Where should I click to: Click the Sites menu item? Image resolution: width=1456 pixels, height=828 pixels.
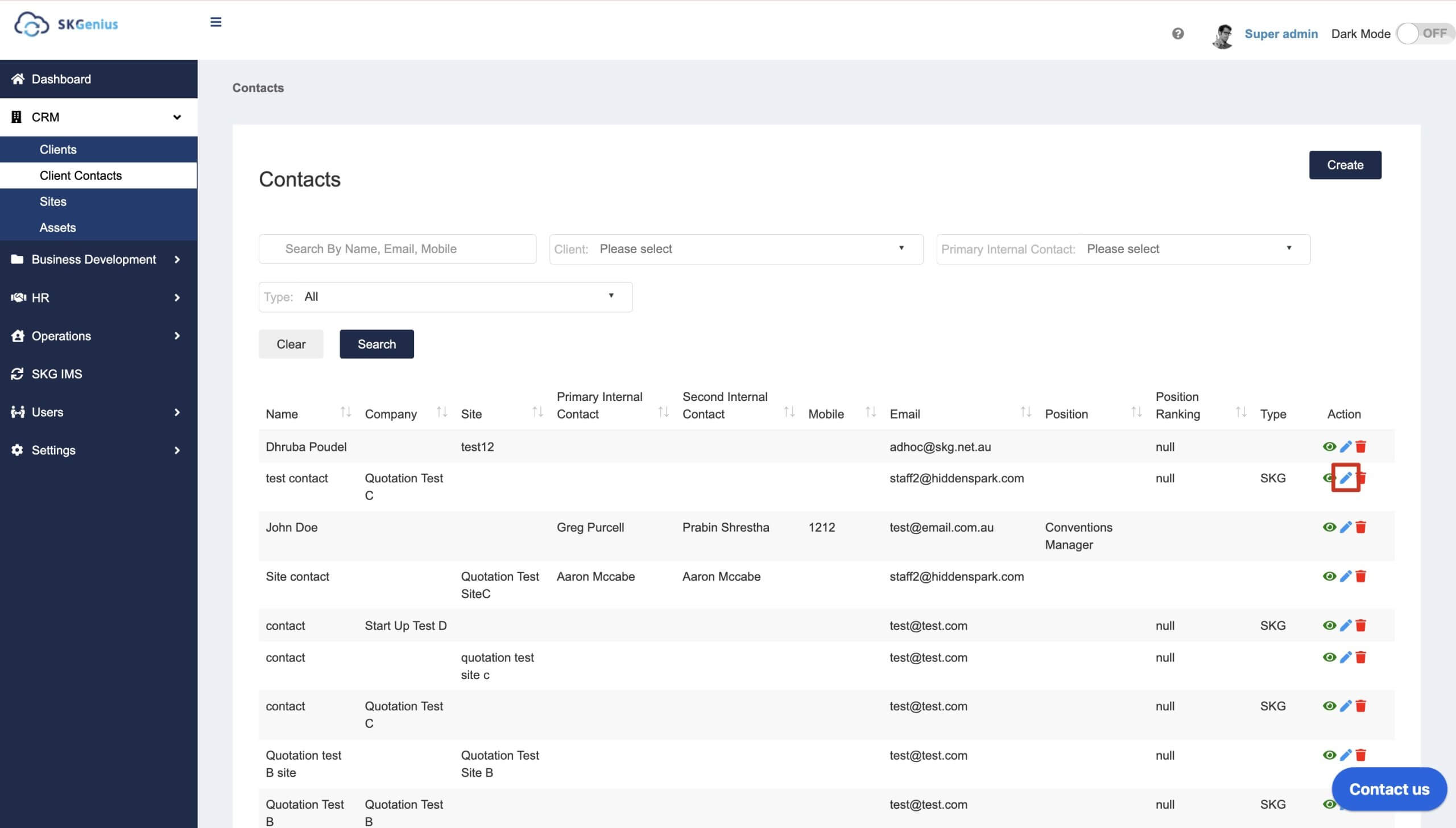pyautogui.click(x=52, y=201)
